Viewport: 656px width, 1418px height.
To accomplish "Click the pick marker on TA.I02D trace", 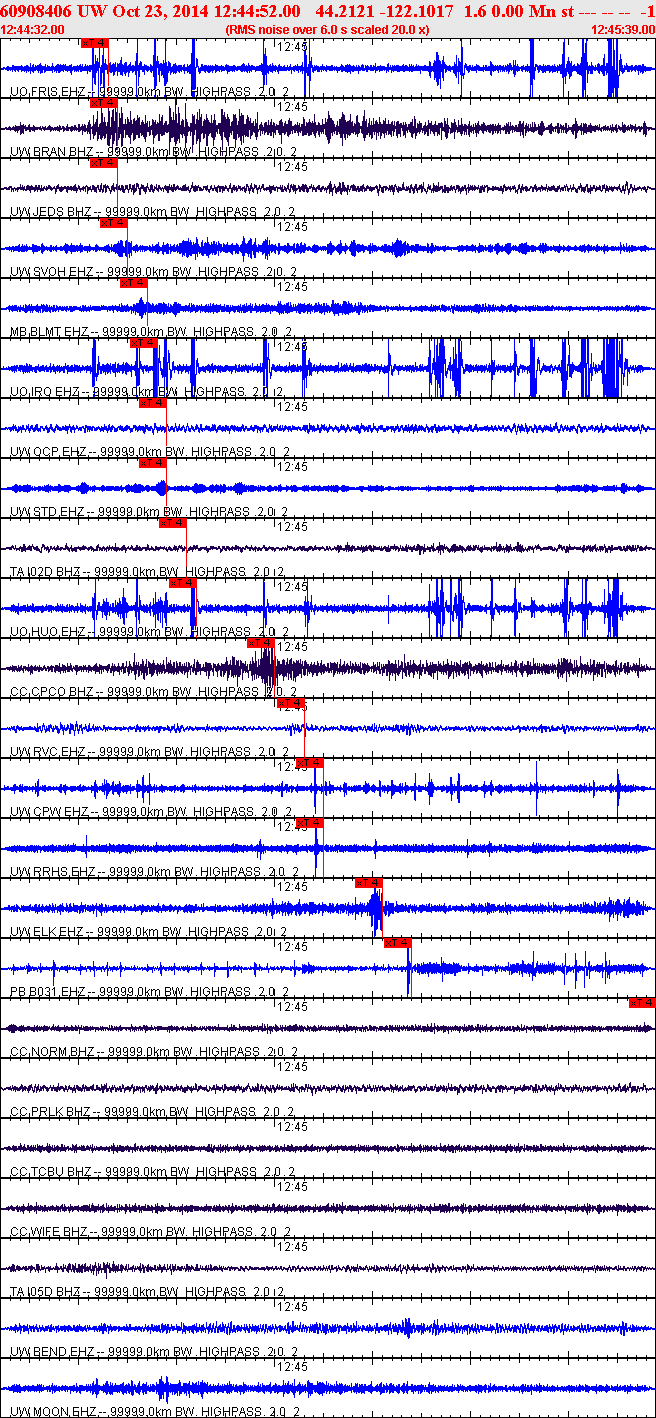I will [173, 523].
